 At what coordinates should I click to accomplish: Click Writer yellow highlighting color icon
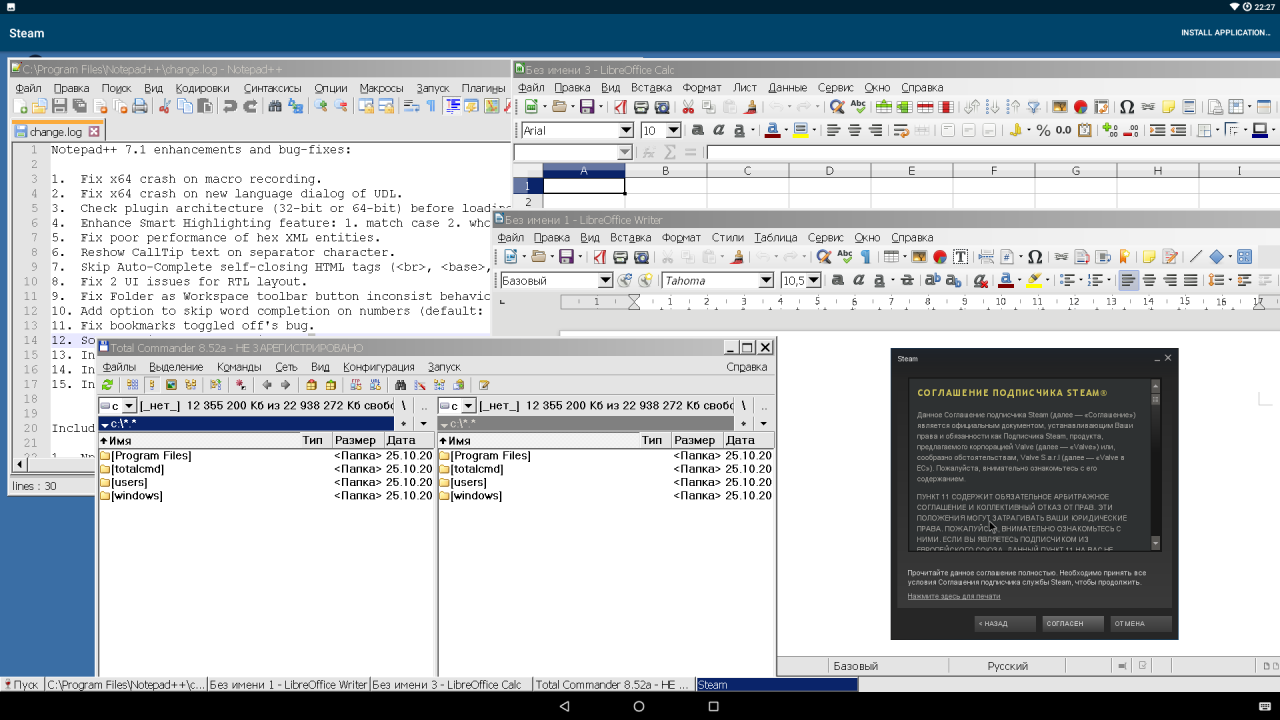(x=1035, y=281)
